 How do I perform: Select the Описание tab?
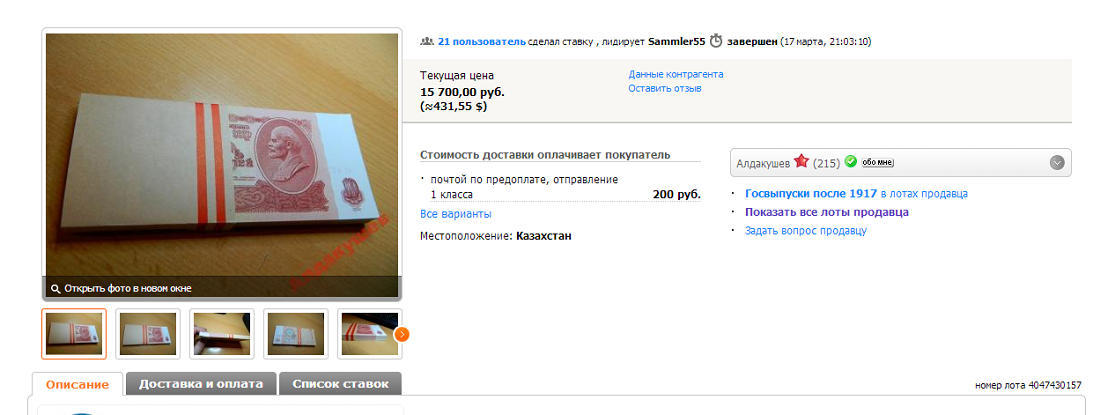[77, 384]
